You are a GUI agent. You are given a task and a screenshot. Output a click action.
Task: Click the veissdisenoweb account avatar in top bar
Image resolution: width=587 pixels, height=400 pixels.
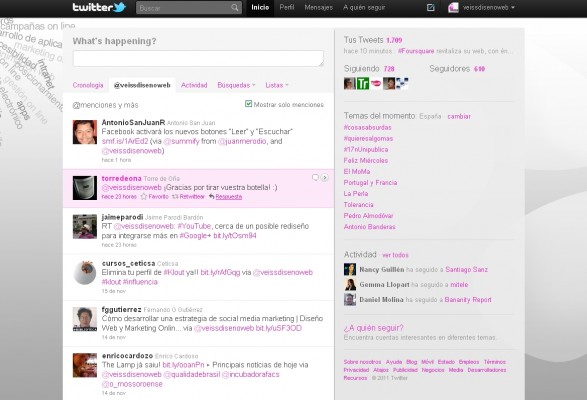click(453, 7)
